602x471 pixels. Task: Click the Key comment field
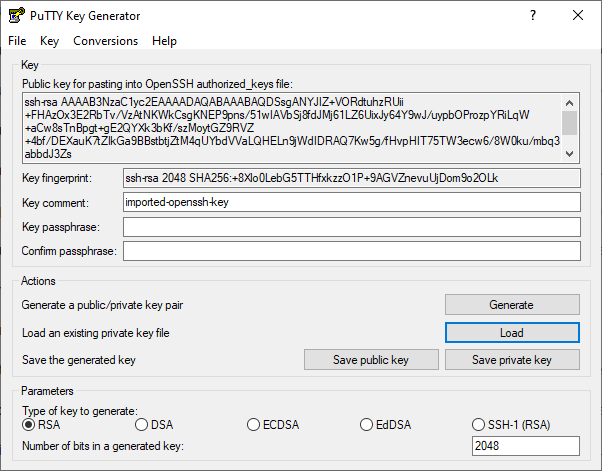pyautogui.click(x=352, y=202)
